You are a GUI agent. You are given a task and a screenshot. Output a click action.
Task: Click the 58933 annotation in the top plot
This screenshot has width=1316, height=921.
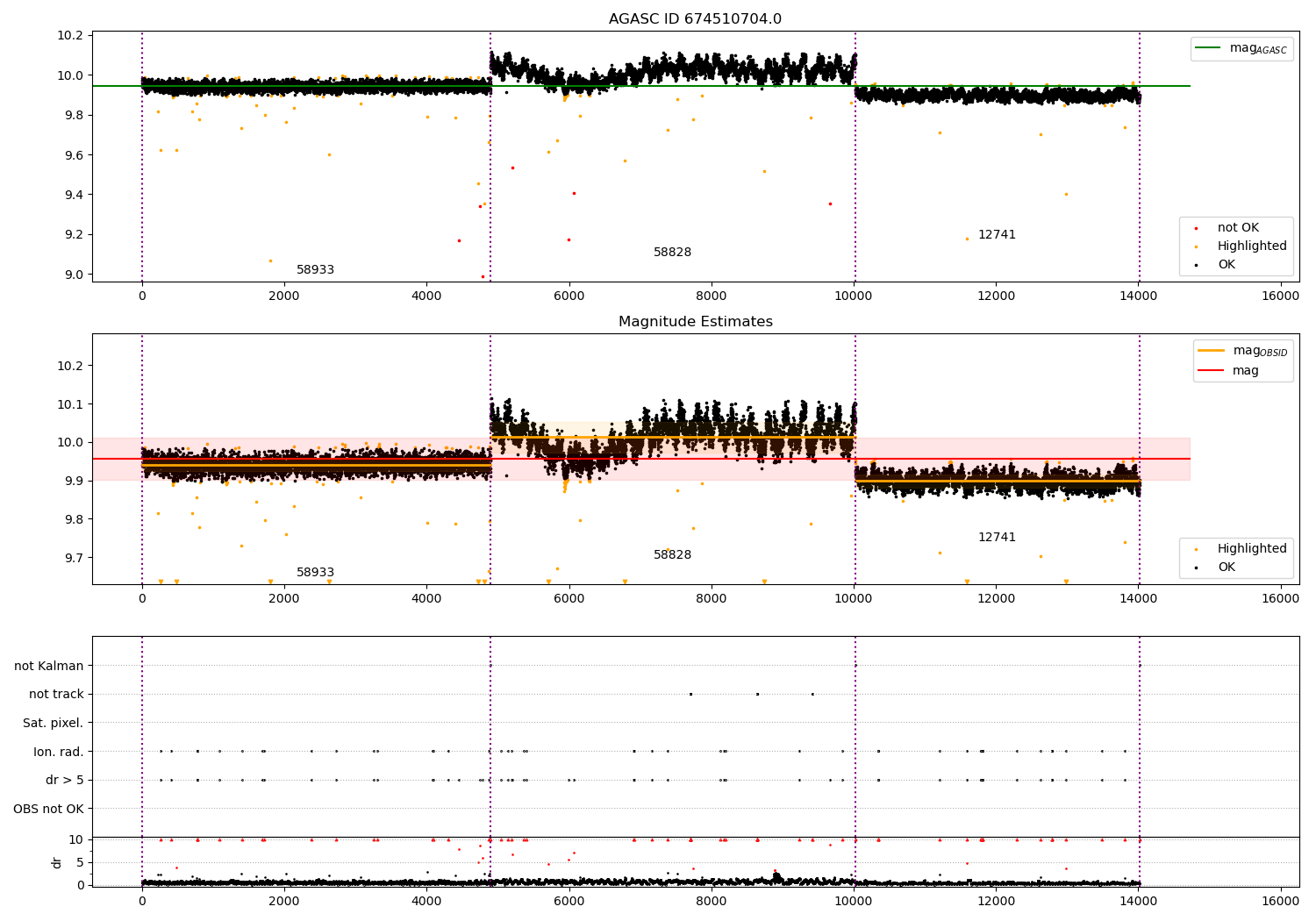click(x=315, y=270)
